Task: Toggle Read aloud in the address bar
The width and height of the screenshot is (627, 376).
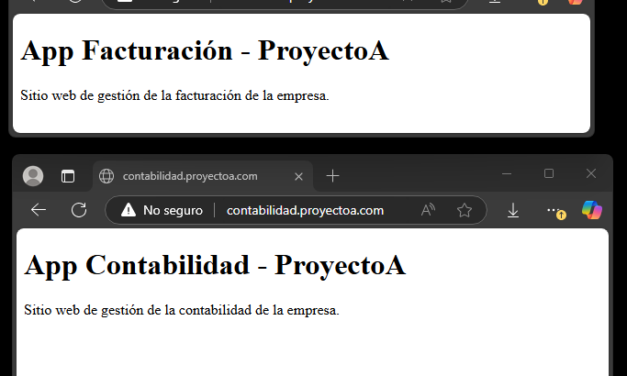Action: (428, 210)
